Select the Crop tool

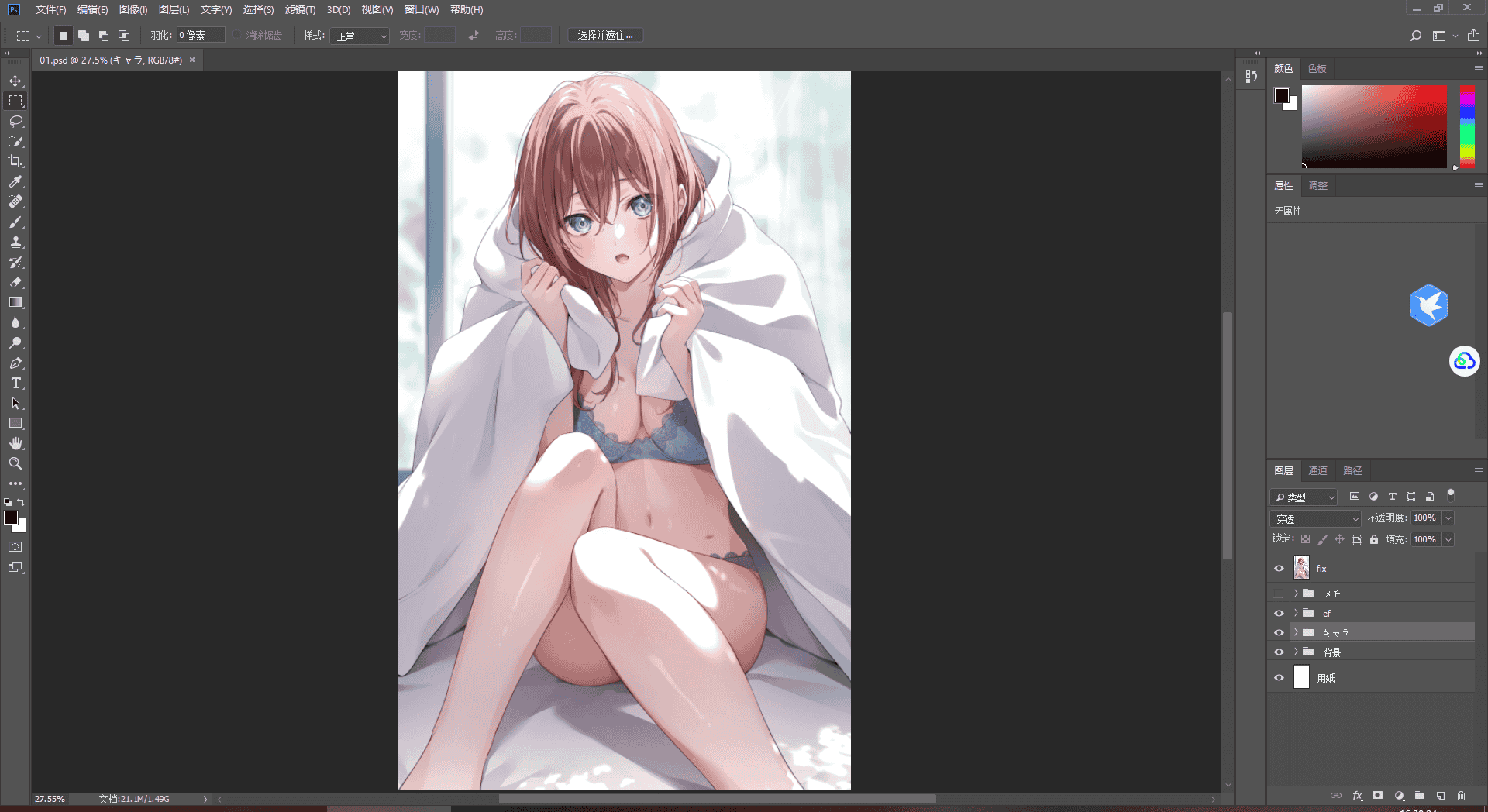[x=15, y=161]
